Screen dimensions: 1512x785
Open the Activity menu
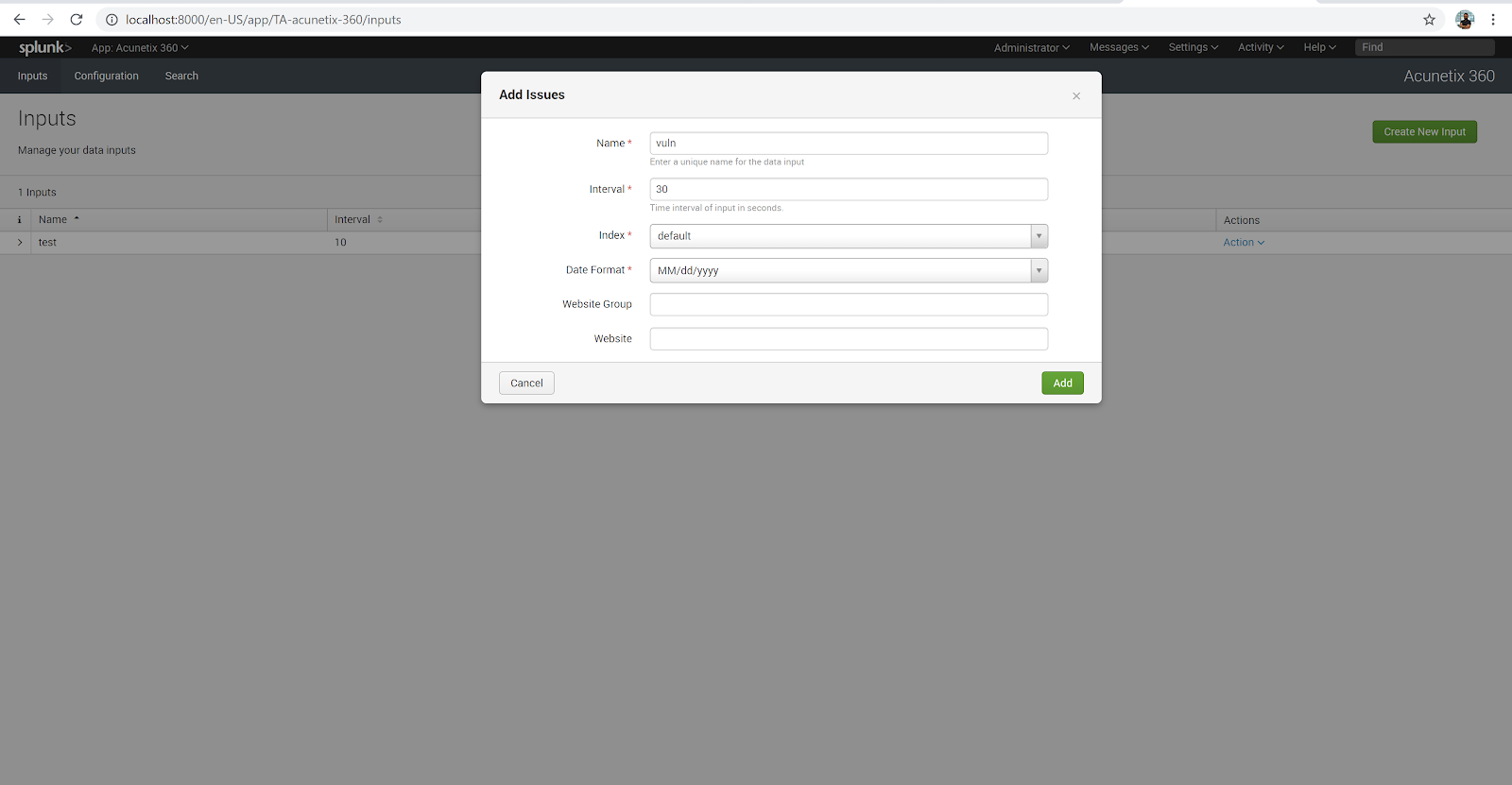pos(1261,47)
